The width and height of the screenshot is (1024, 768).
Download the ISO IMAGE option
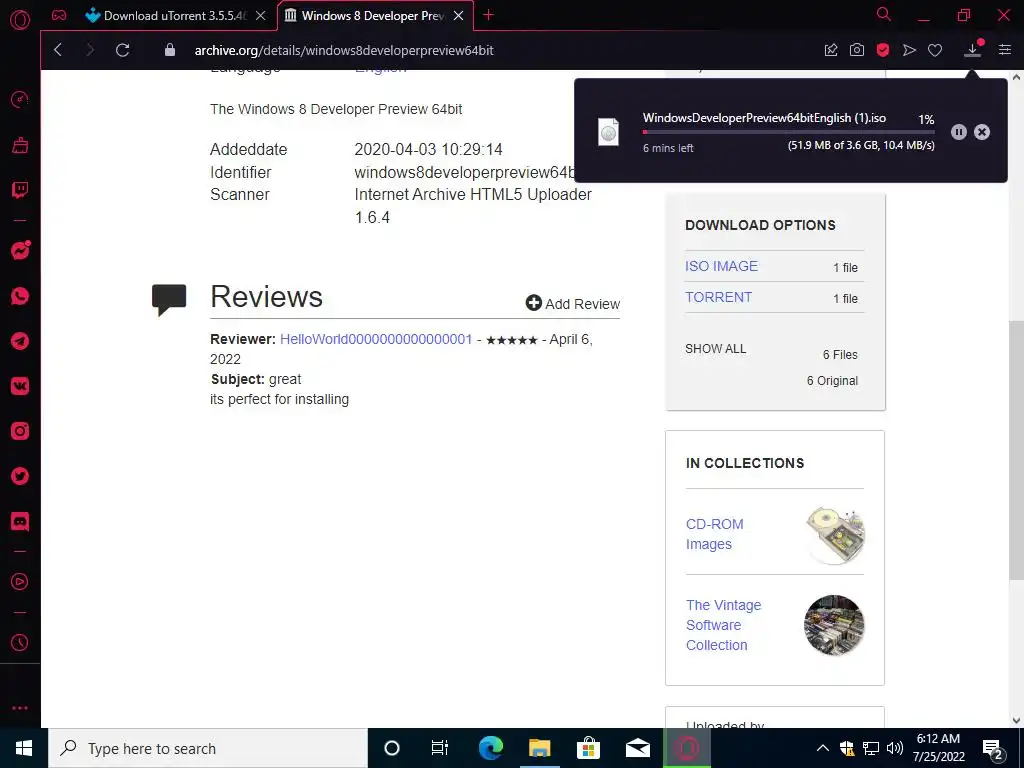[721, 266]
